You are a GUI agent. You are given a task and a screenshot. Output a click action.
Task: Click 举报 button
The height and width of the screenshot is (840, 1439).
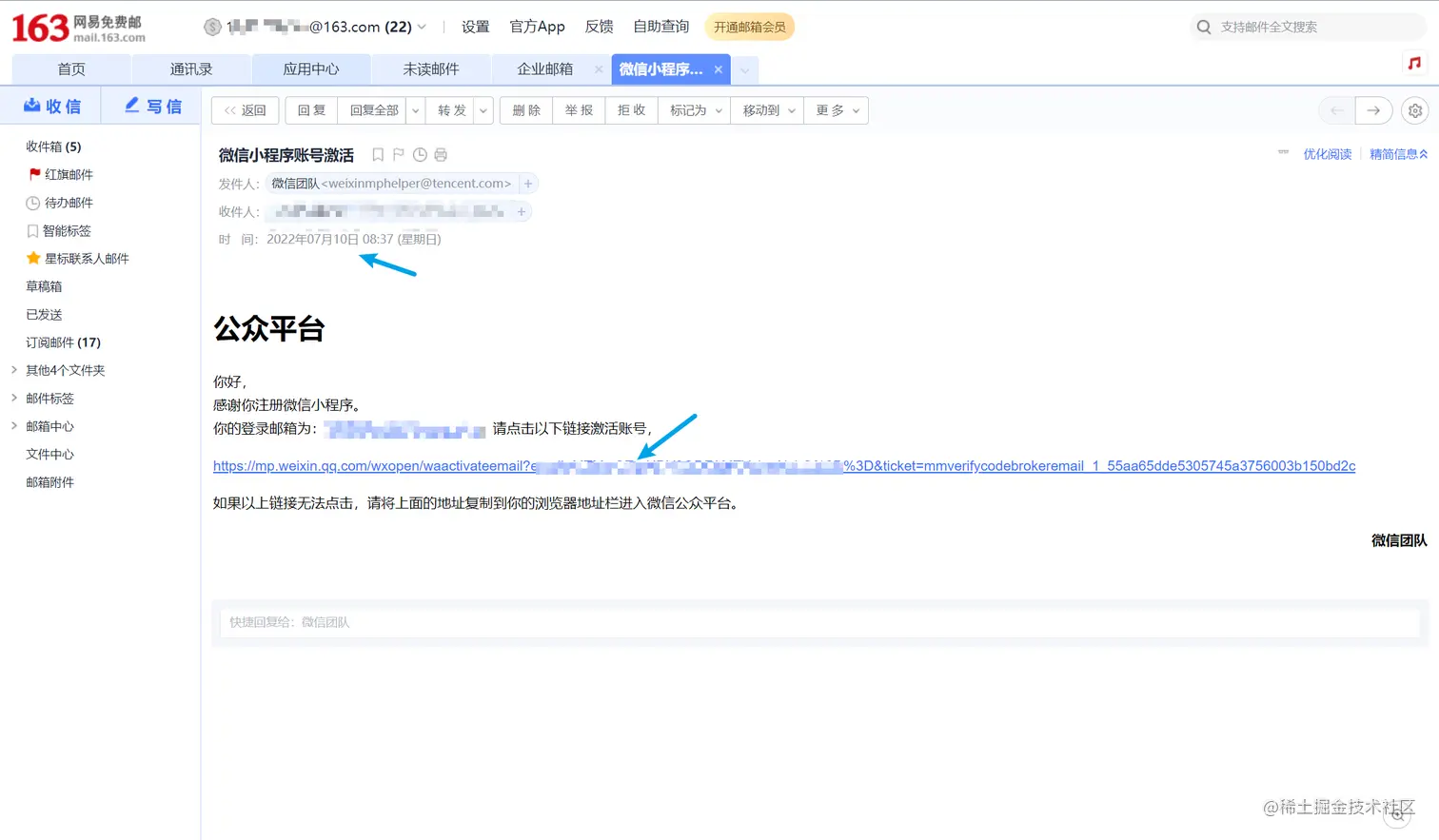[x=579, y=110]
